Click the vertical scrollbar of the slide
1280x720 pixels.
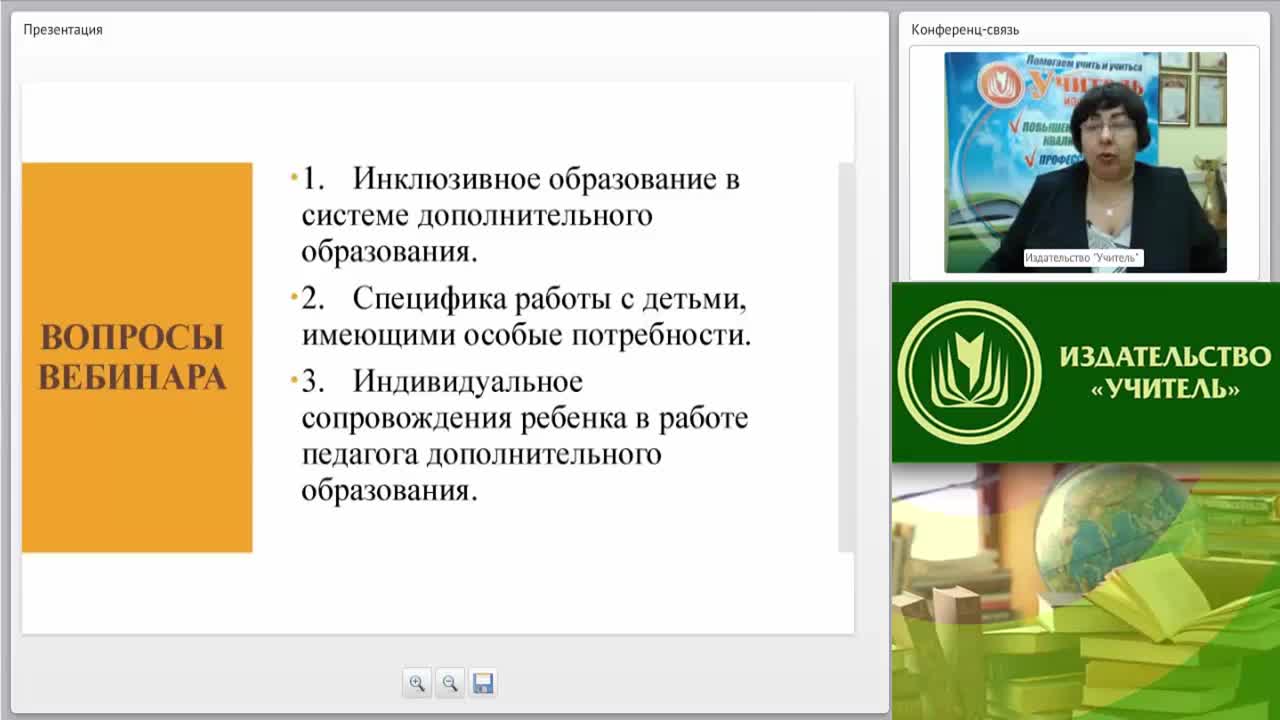pyautogui.click(x=846, y=357)
